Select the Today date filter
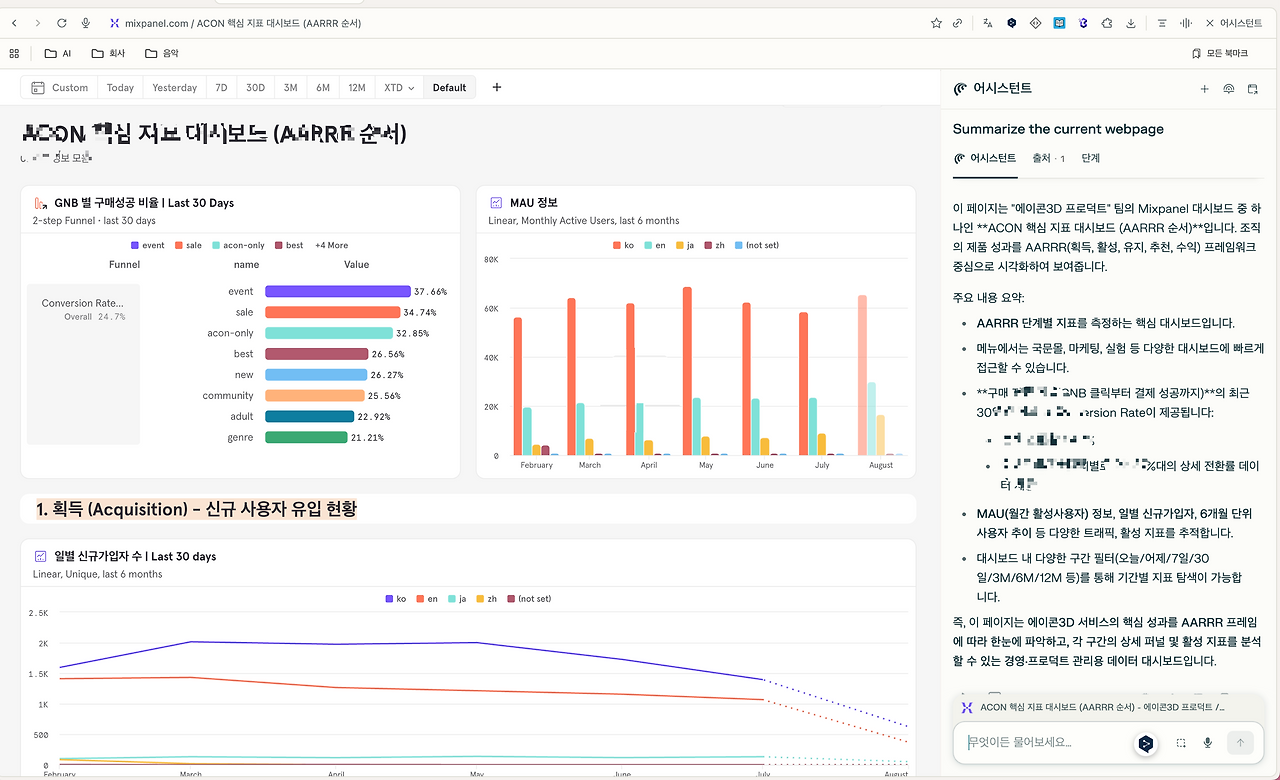The height and width of the screenshot is (780, 1280). click(x=120, y=88)
